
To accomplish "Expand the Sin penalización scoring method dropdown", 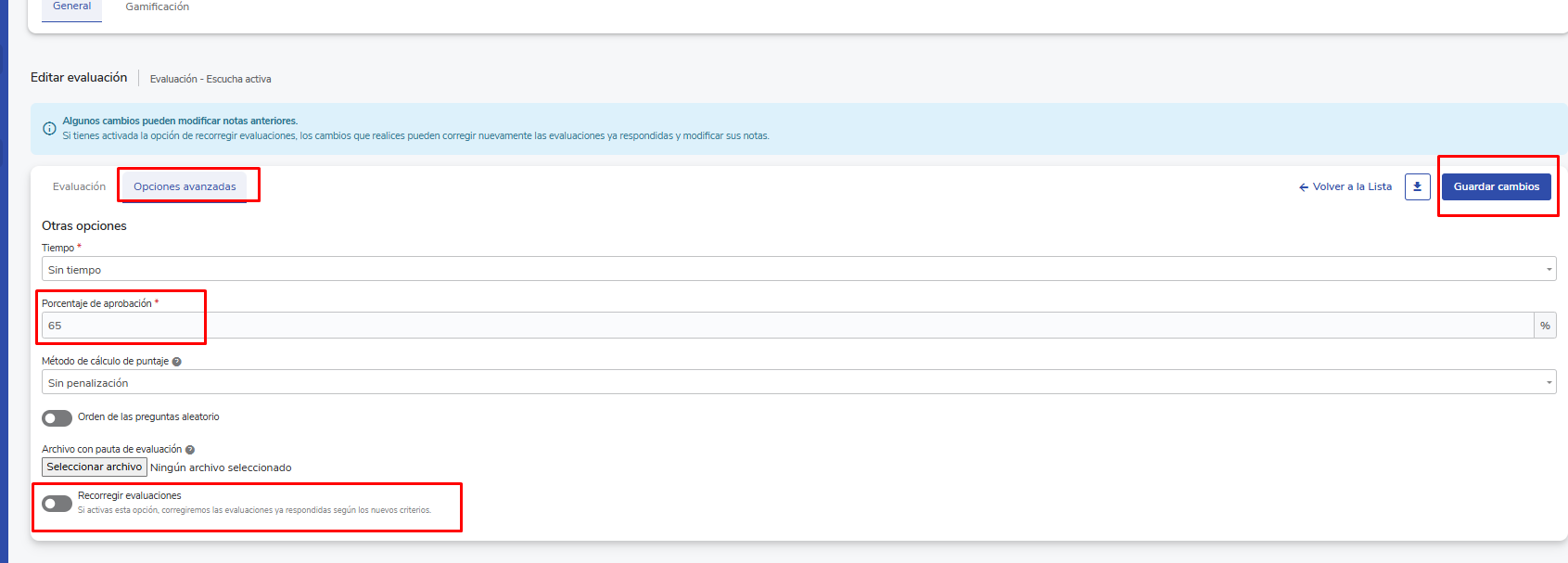I will [x=797, y=383].
